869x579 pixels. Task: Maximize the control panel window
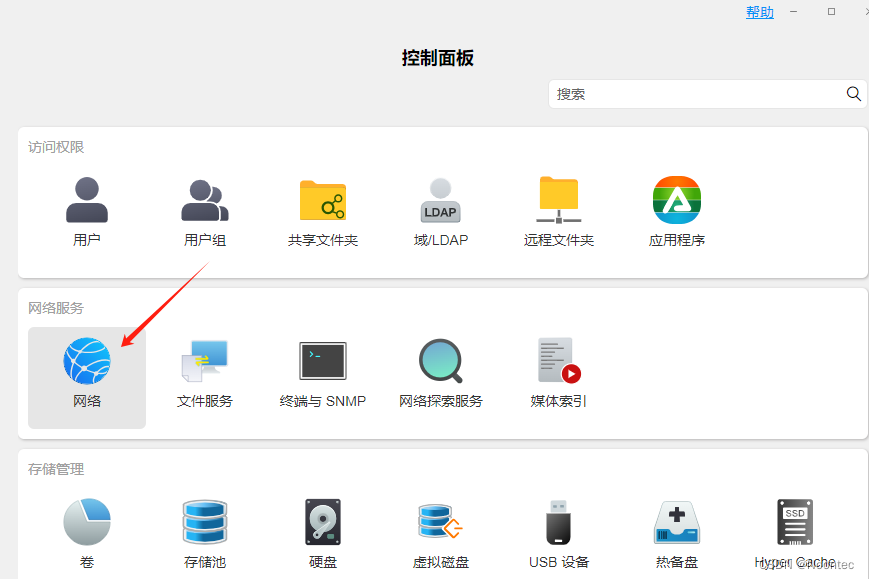coord(831,12)
